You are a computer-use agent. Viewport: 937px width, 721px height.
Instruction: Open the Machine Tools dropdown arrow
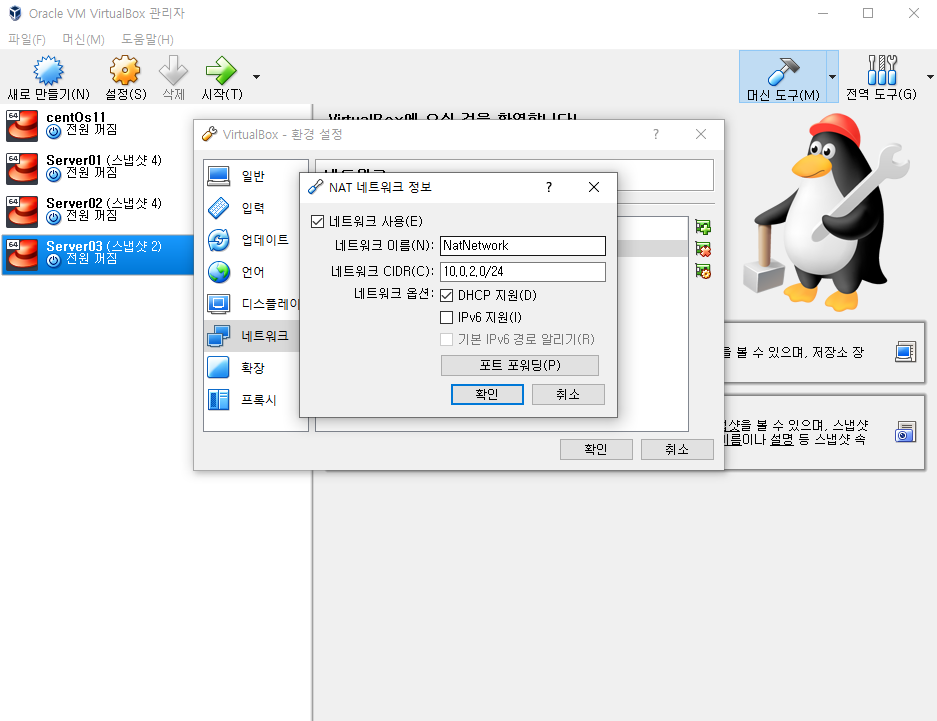832,76
